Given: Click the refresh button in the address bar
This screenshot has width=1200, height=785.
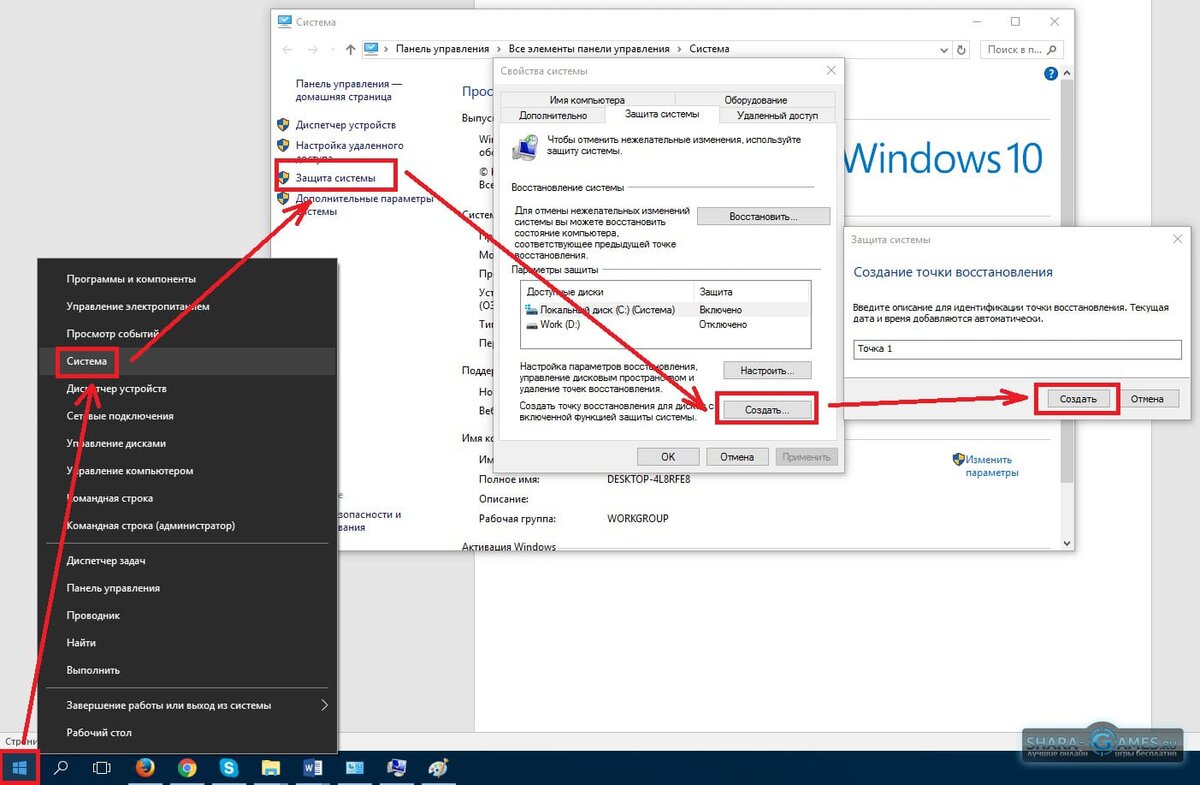Looking at the screenshot, I should [961, 49].
